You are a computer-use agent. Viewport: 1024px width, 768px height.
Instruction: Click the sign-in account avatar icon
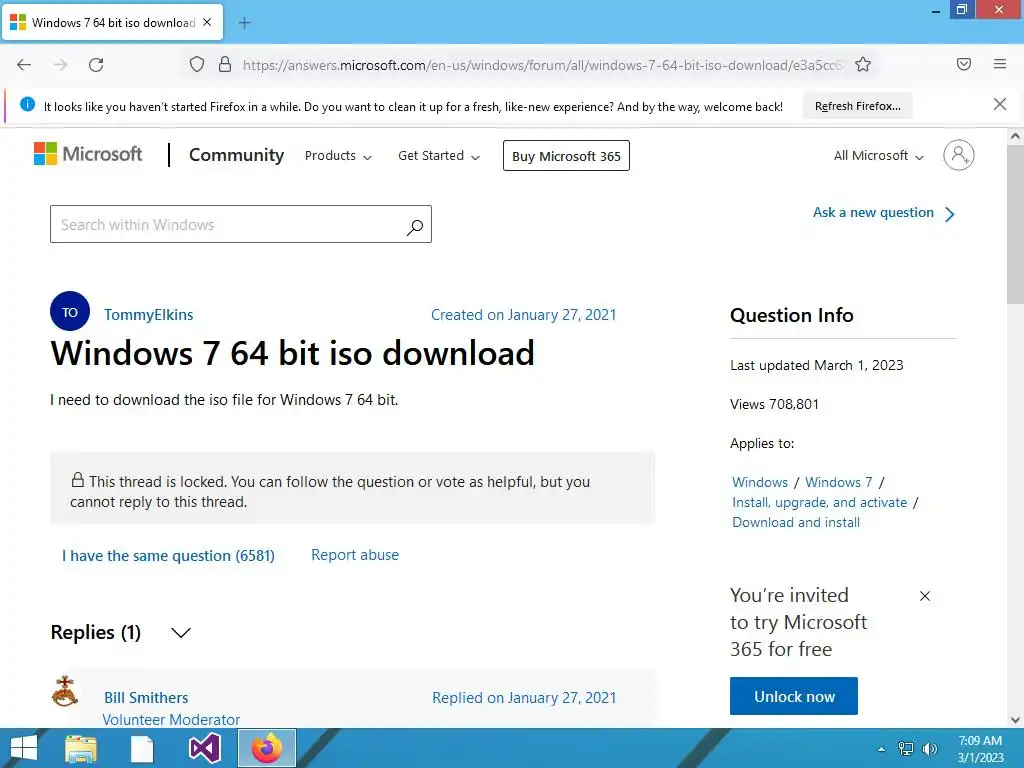point(958,155)
